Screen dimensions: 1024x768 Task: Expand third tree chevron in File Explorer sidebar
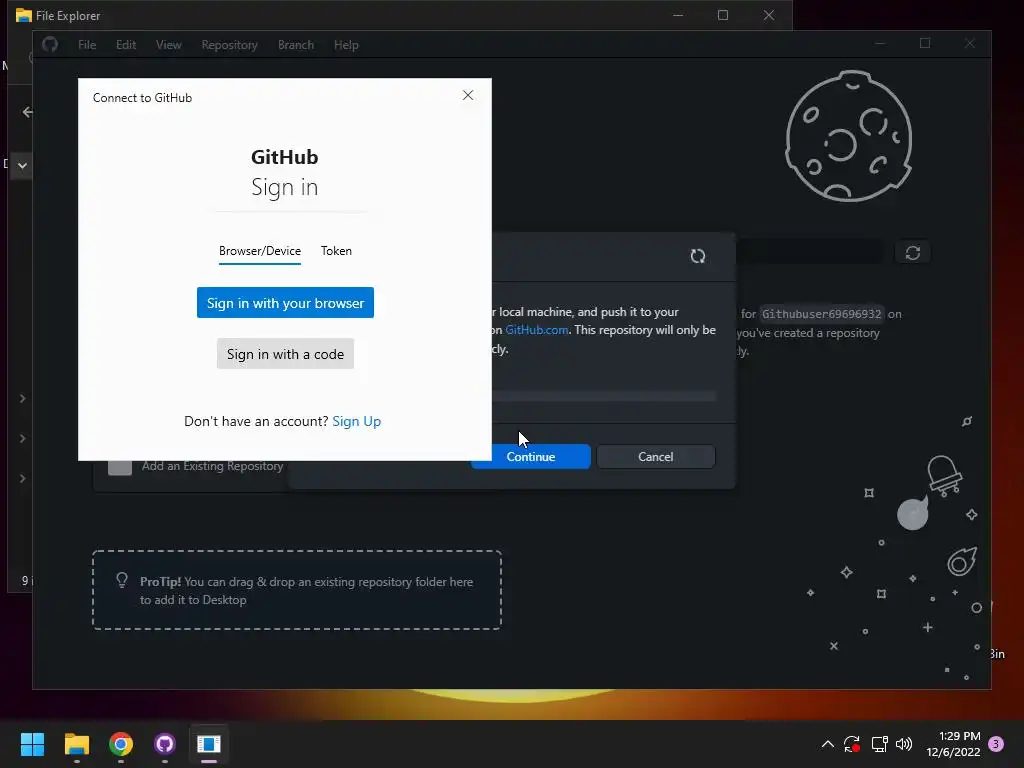click(22, 479)
